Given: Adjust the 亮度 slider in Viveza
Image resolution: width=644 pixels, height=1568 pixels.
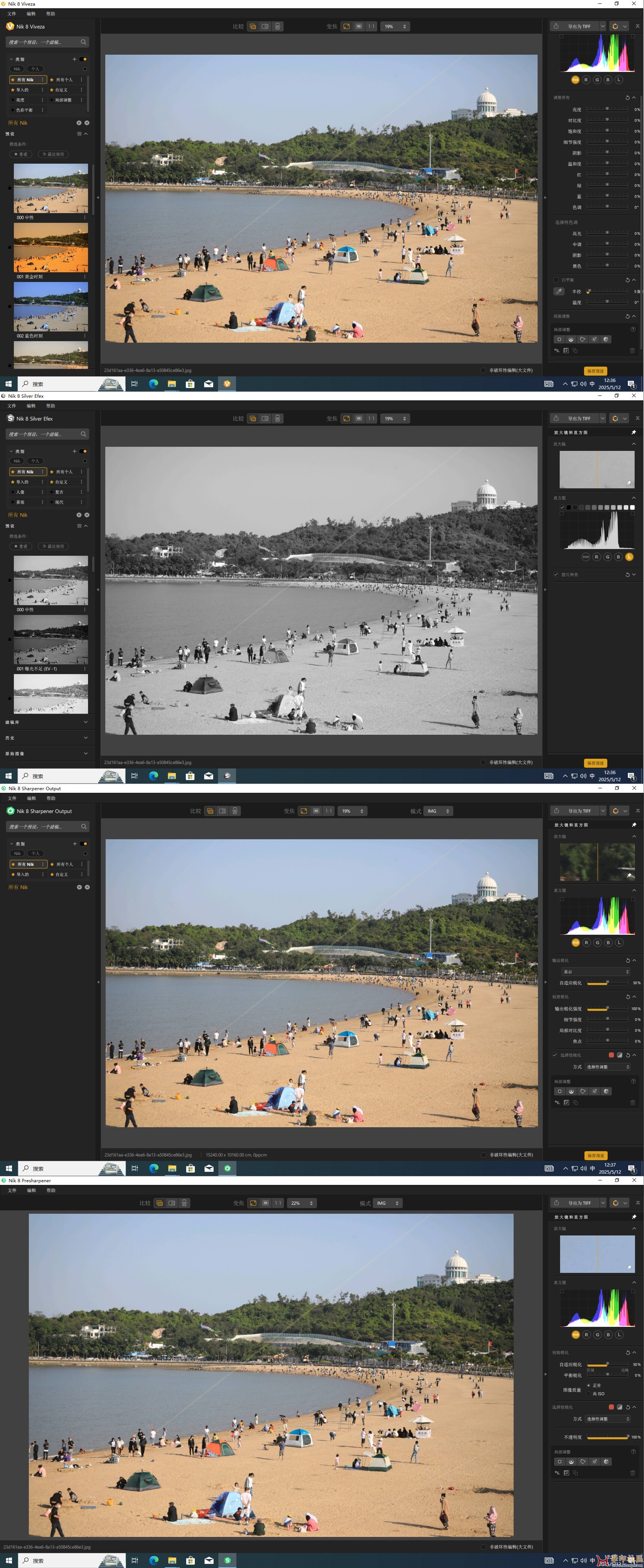Looking at the screenshot, I should 607,110.
